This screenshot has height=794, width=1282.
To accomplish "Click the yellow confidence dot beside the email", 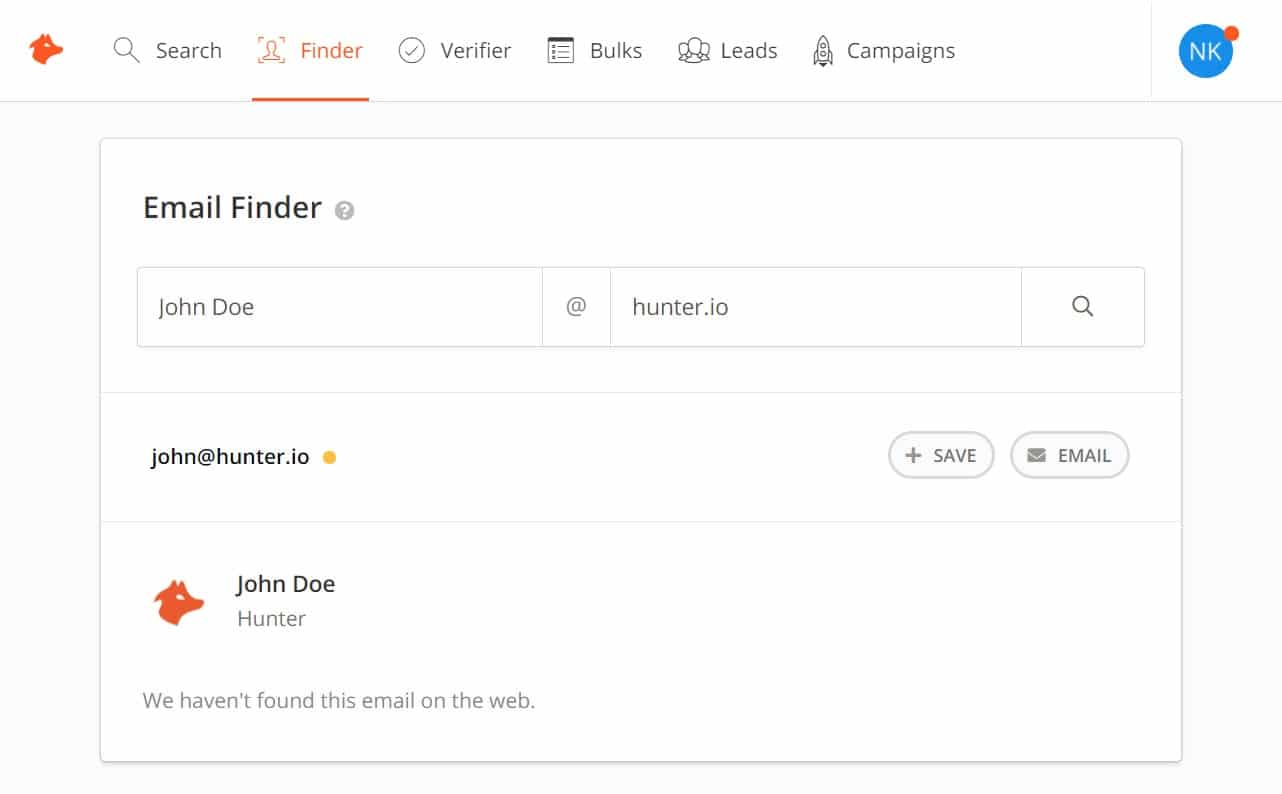I will (x=329, y=458).
